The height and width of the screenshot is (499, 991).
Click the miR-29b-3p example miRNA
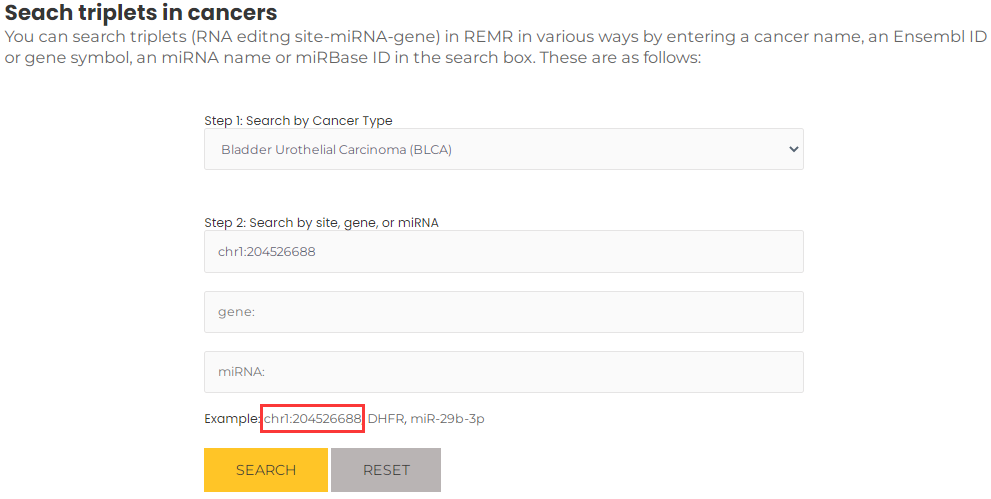point(447,419)
